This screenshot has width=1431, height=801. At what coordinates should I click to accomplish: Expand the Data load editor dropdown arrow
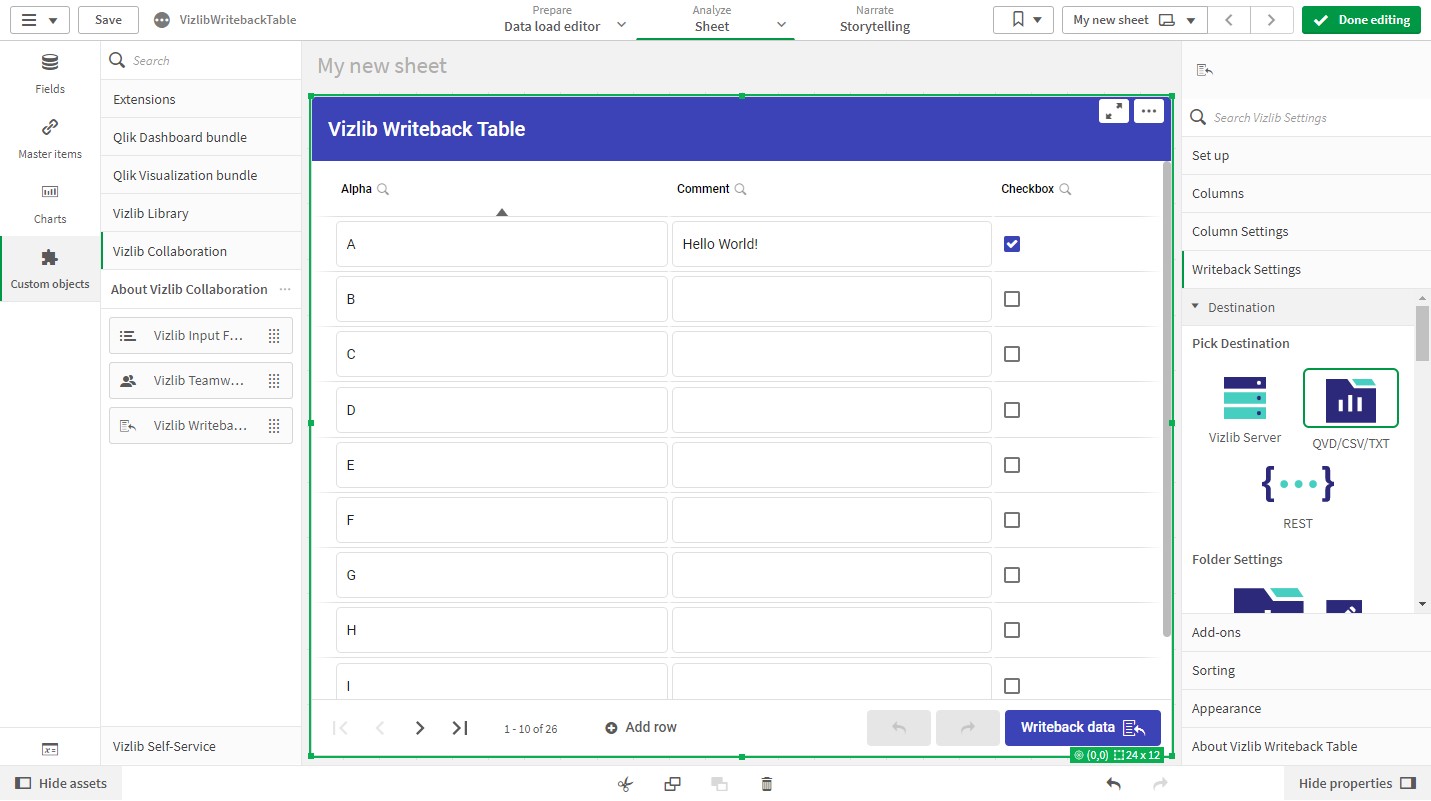click(x=621, y=25)
